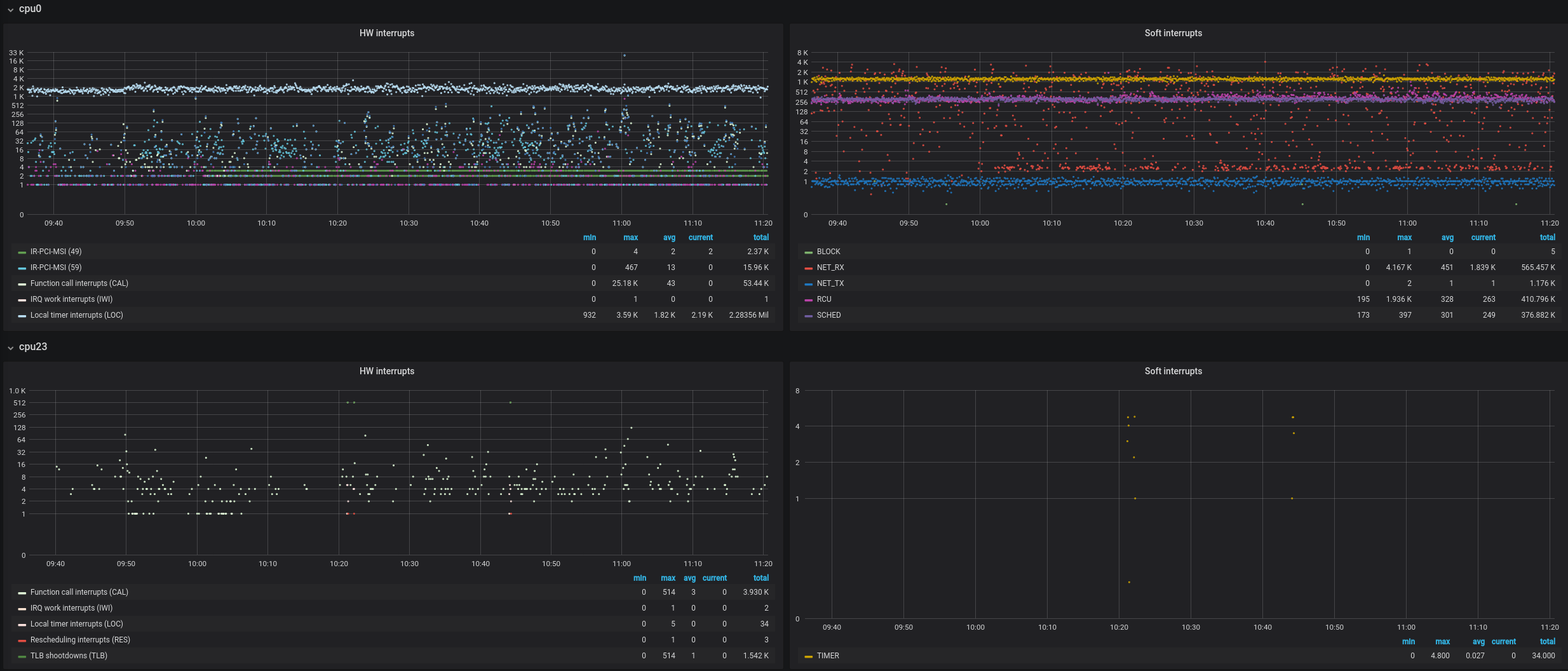Change color of TLB shootdowns green swatch

[x=22, y=656]
